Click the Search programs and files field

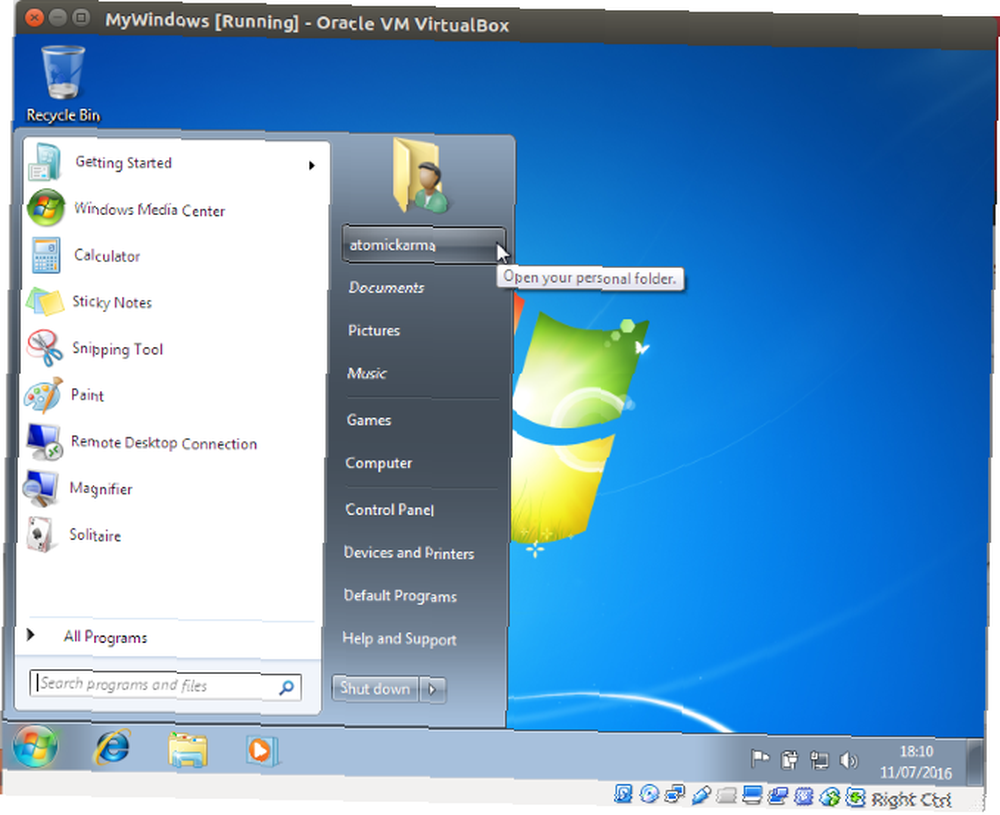(165, 686)
